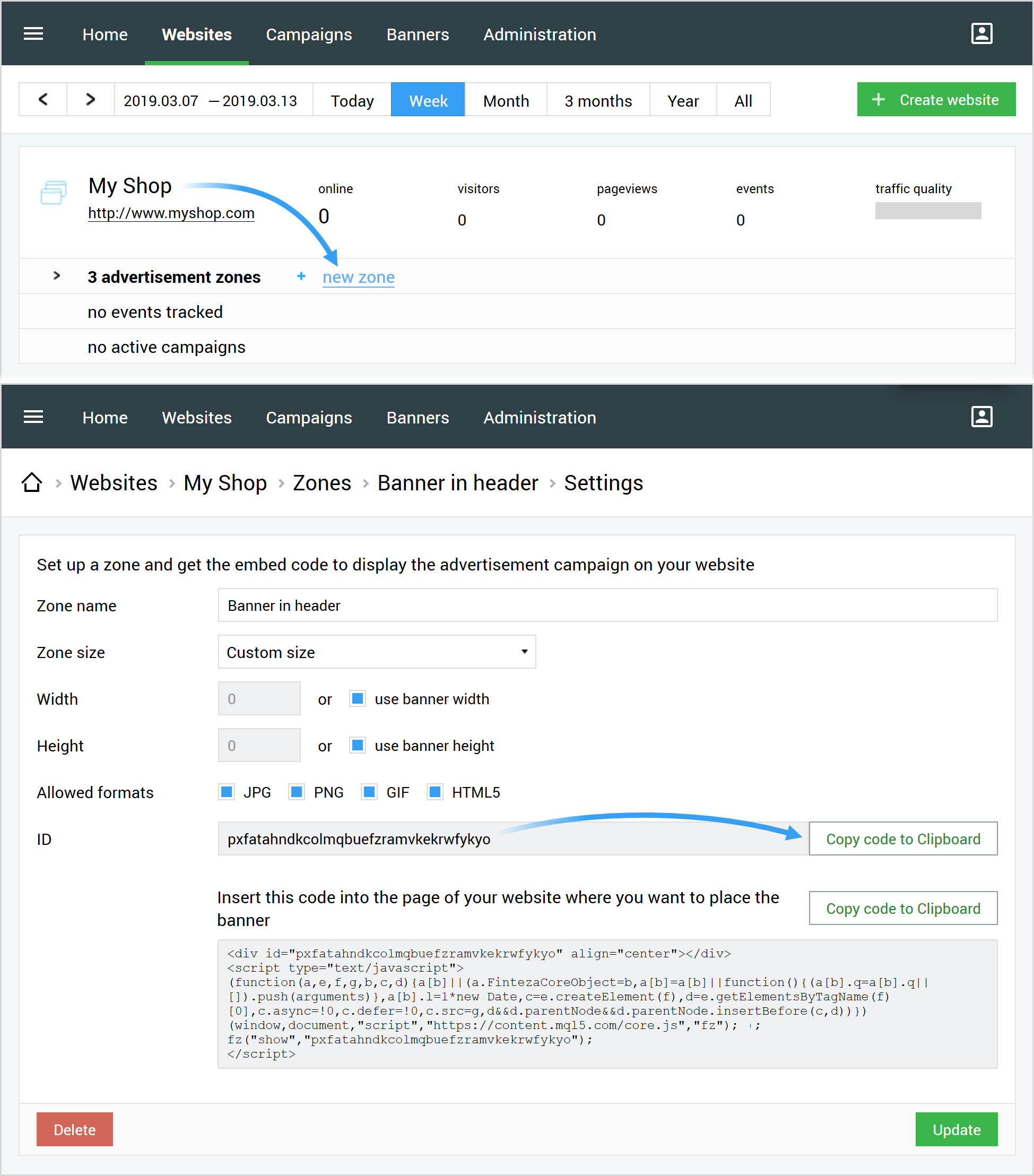The width and height of the screenshot is (1034, 1176).
Task: Click the user profile icon top-right
Action: coord(981,34)
